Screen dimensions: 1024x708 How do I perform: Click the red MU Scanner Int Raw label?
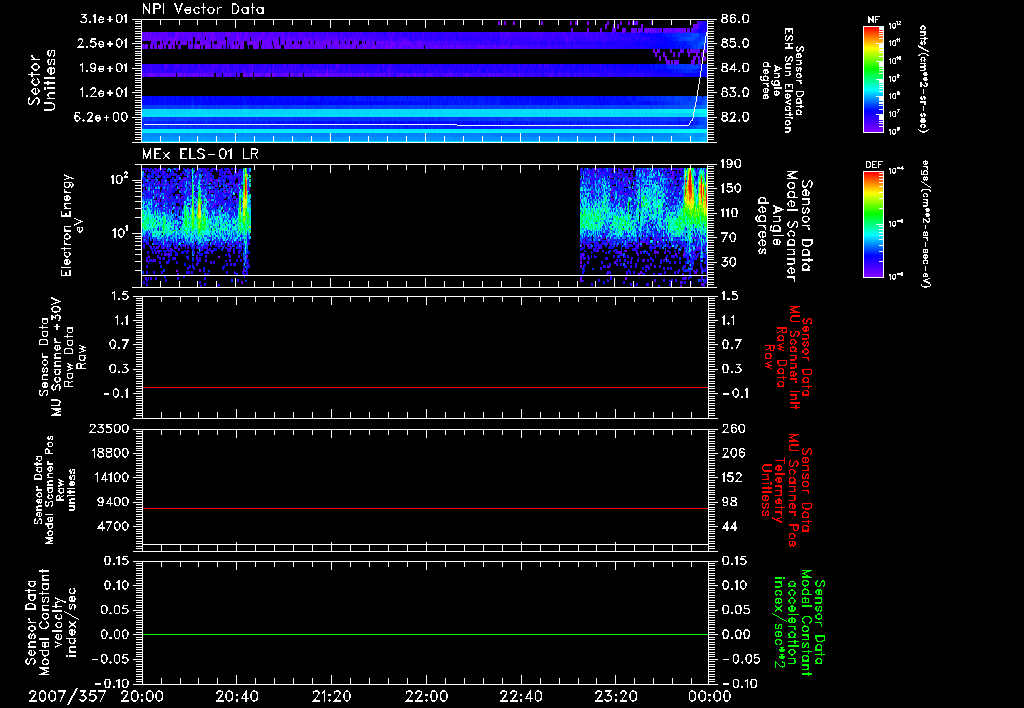click(x=790, y=355)
